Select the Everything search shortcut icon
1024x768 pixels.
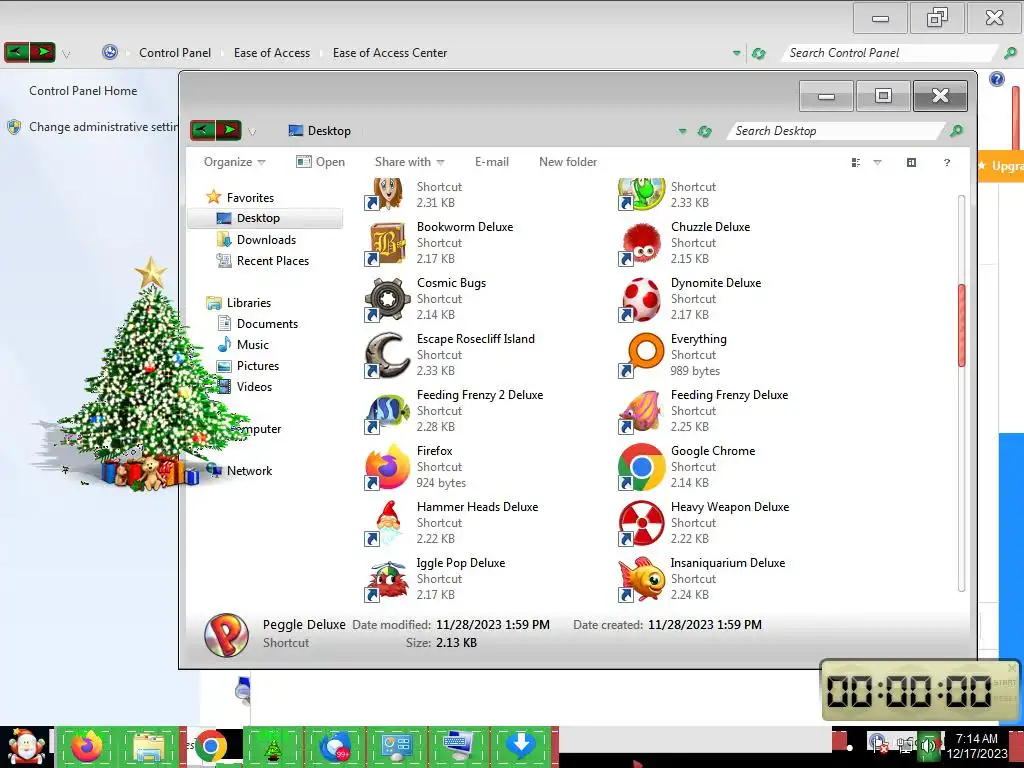click(641, 355)
